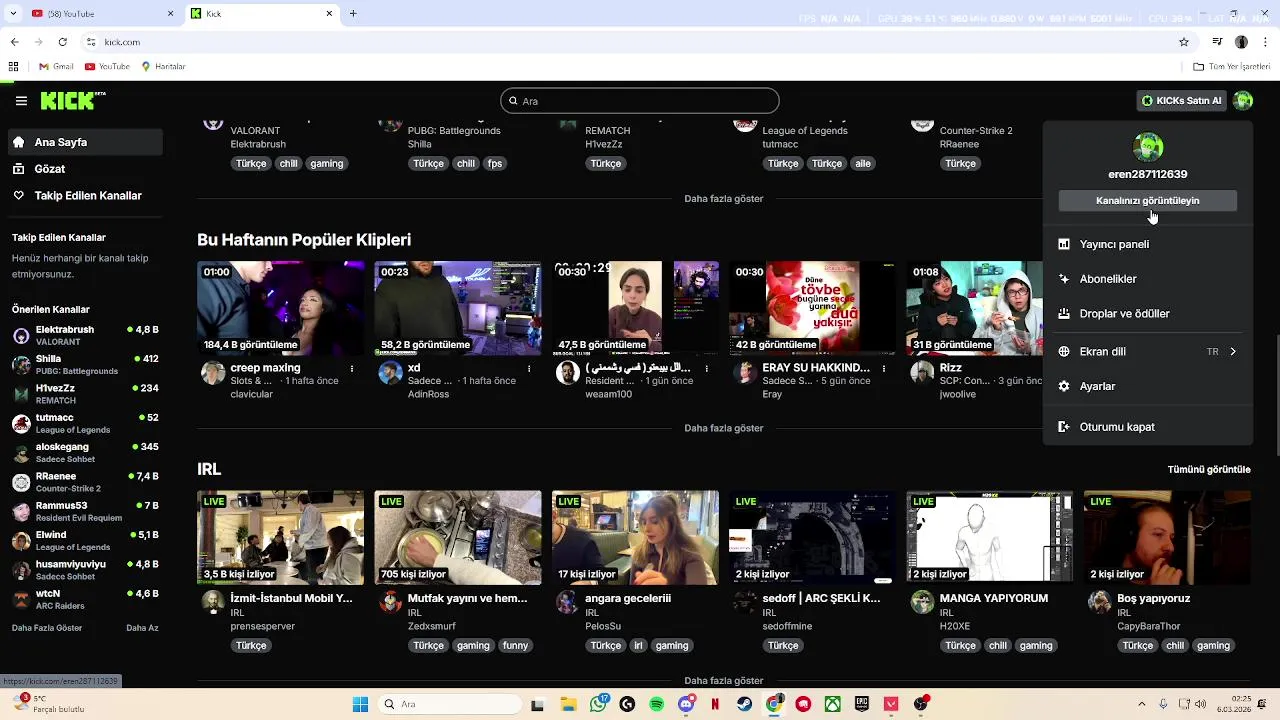
Task: Click Daha fazla göster below popular clips
Action: [x=723, y=428]
